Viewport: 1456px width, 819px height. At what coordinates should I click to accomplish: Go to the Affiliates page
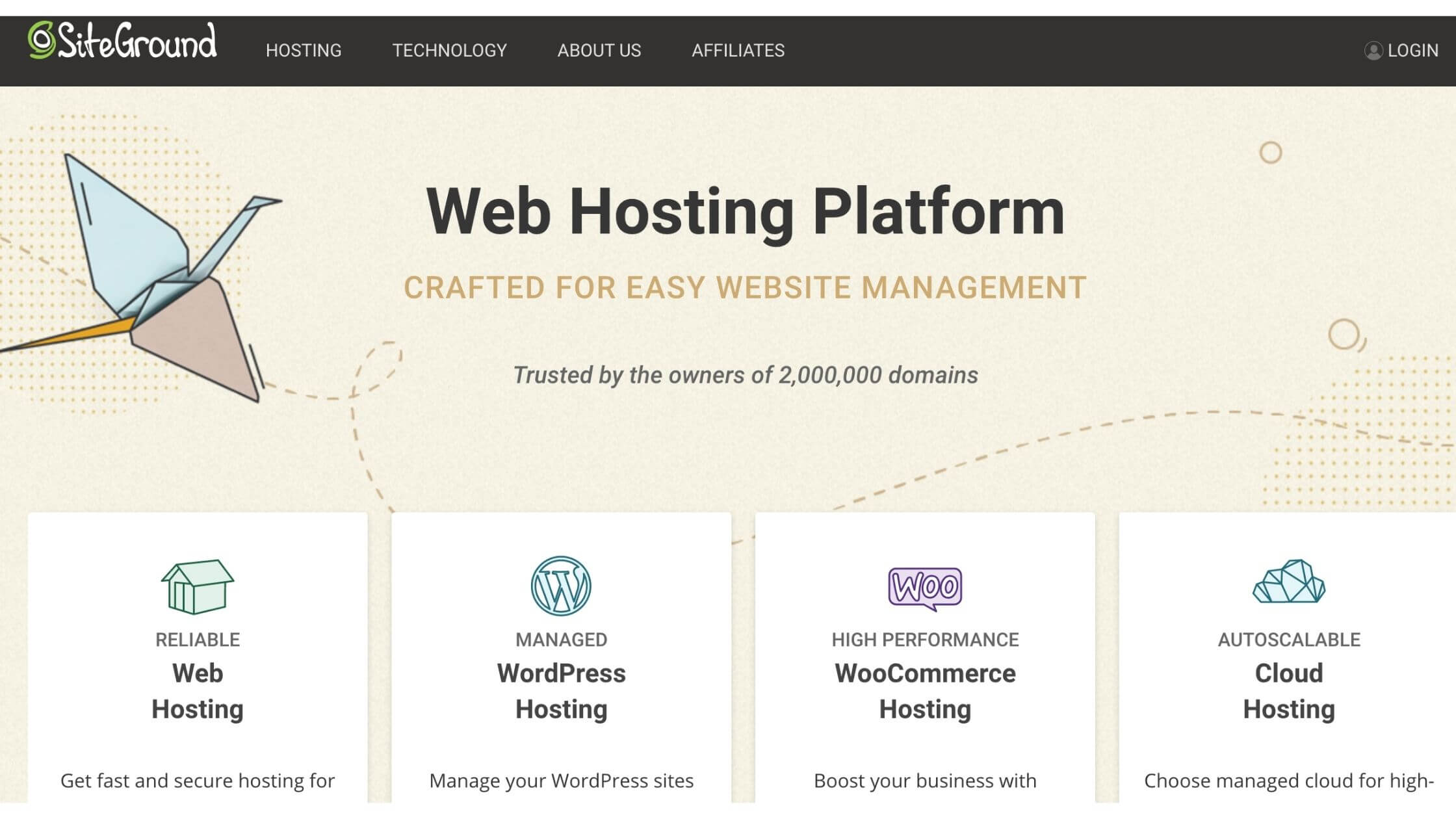738,51
